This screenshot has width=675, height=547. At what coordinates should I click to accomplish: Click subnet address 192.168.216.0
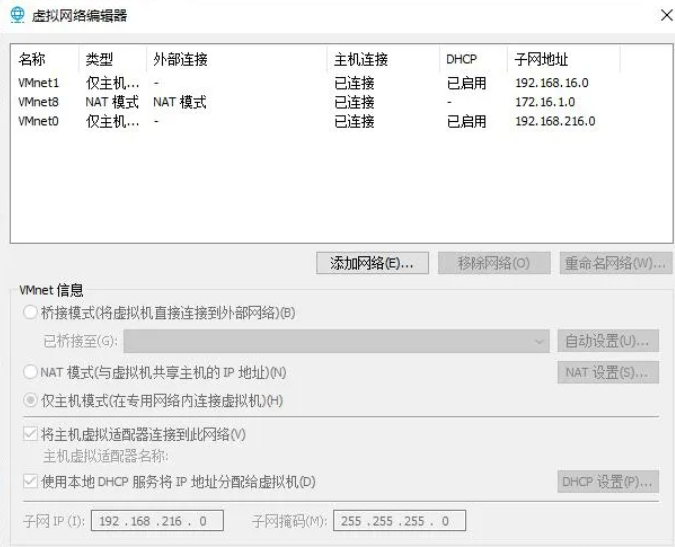point(555,121)
